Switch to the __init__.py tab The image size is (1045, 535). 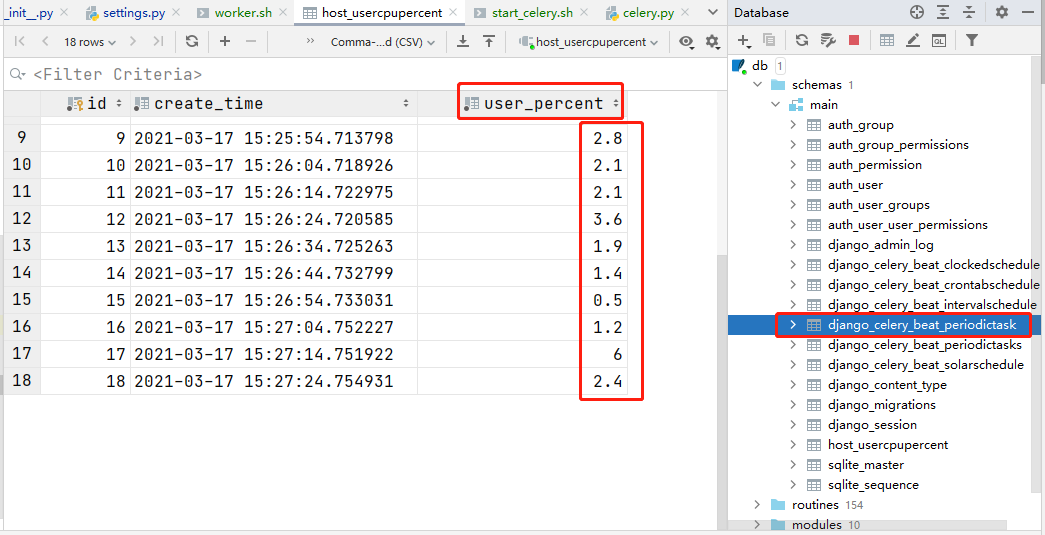click(35, 13)
